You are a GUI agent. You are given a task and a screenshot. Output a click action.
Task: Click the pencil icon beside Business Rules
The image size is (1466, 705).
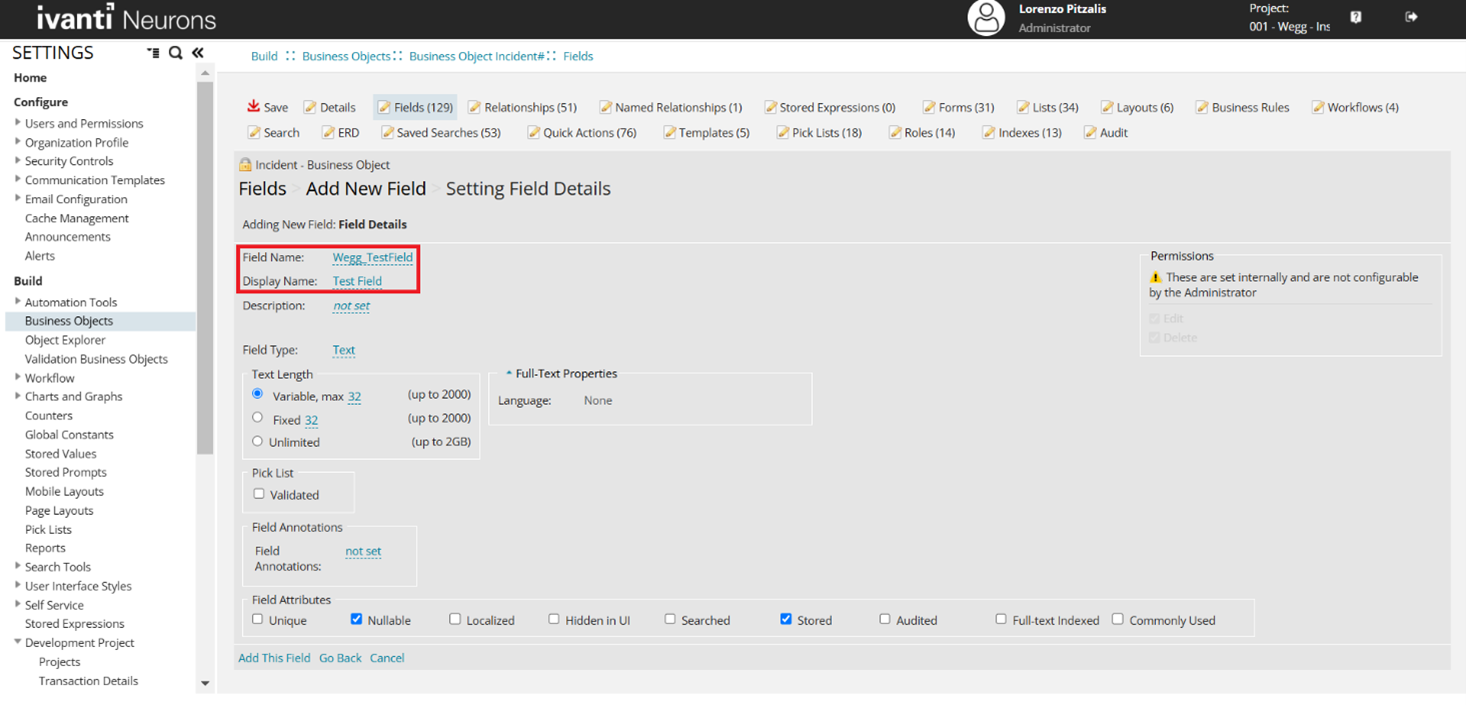[1202, 107]
